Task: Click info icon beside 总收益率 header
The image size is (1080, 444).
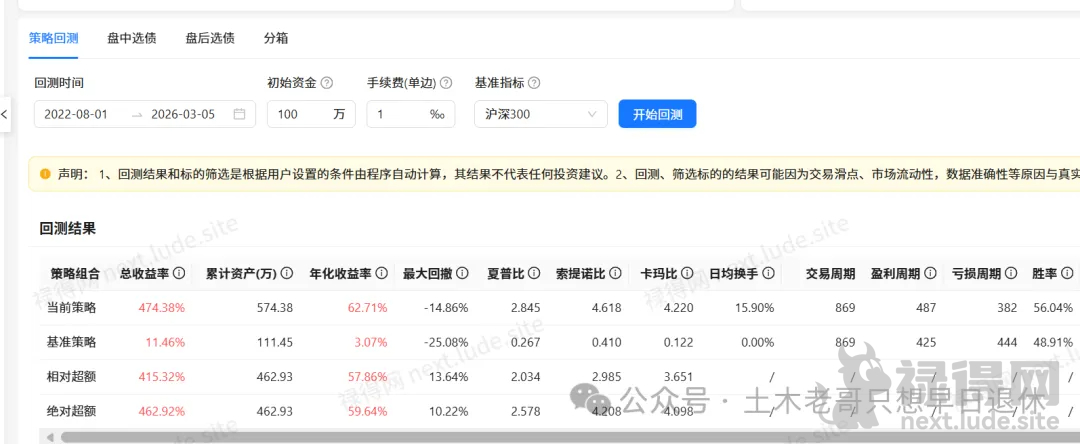Action: [x=179, y=273]
